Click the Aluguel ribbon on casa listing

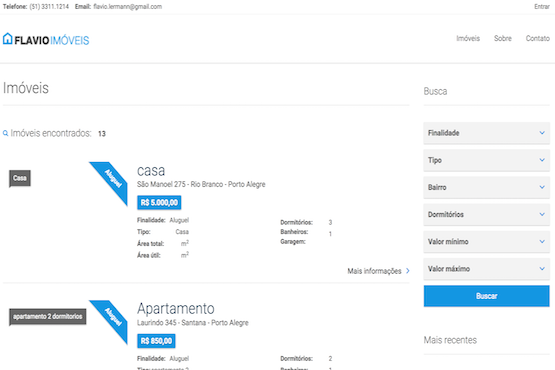(108, 184)
